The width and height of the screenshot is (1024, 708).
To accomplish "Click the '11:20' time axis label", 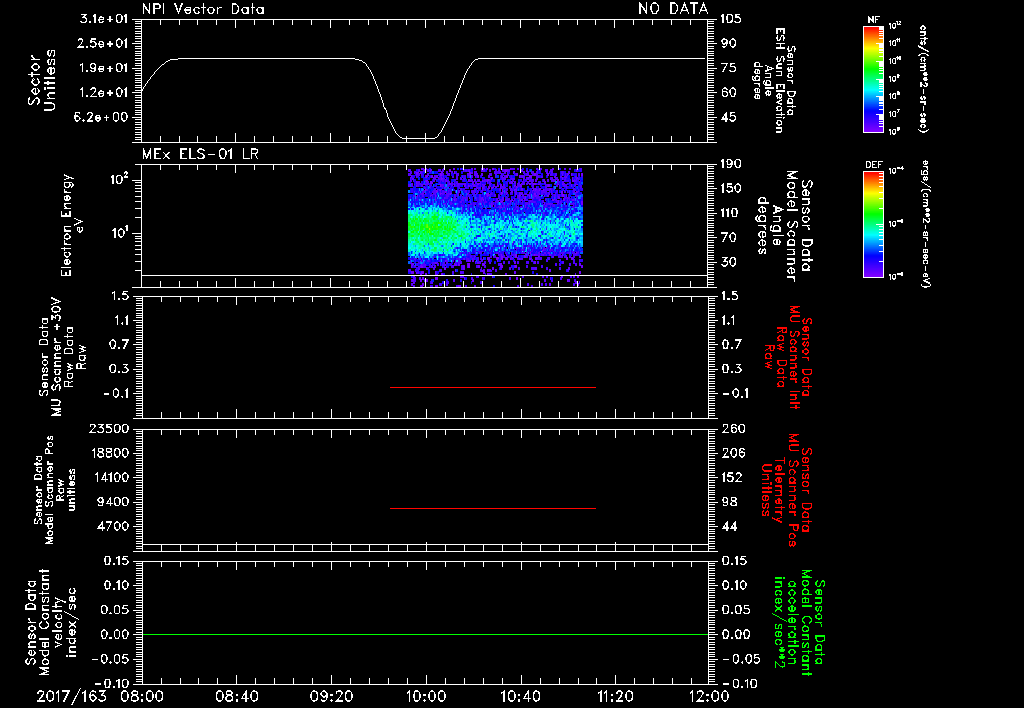I will 615,696.
